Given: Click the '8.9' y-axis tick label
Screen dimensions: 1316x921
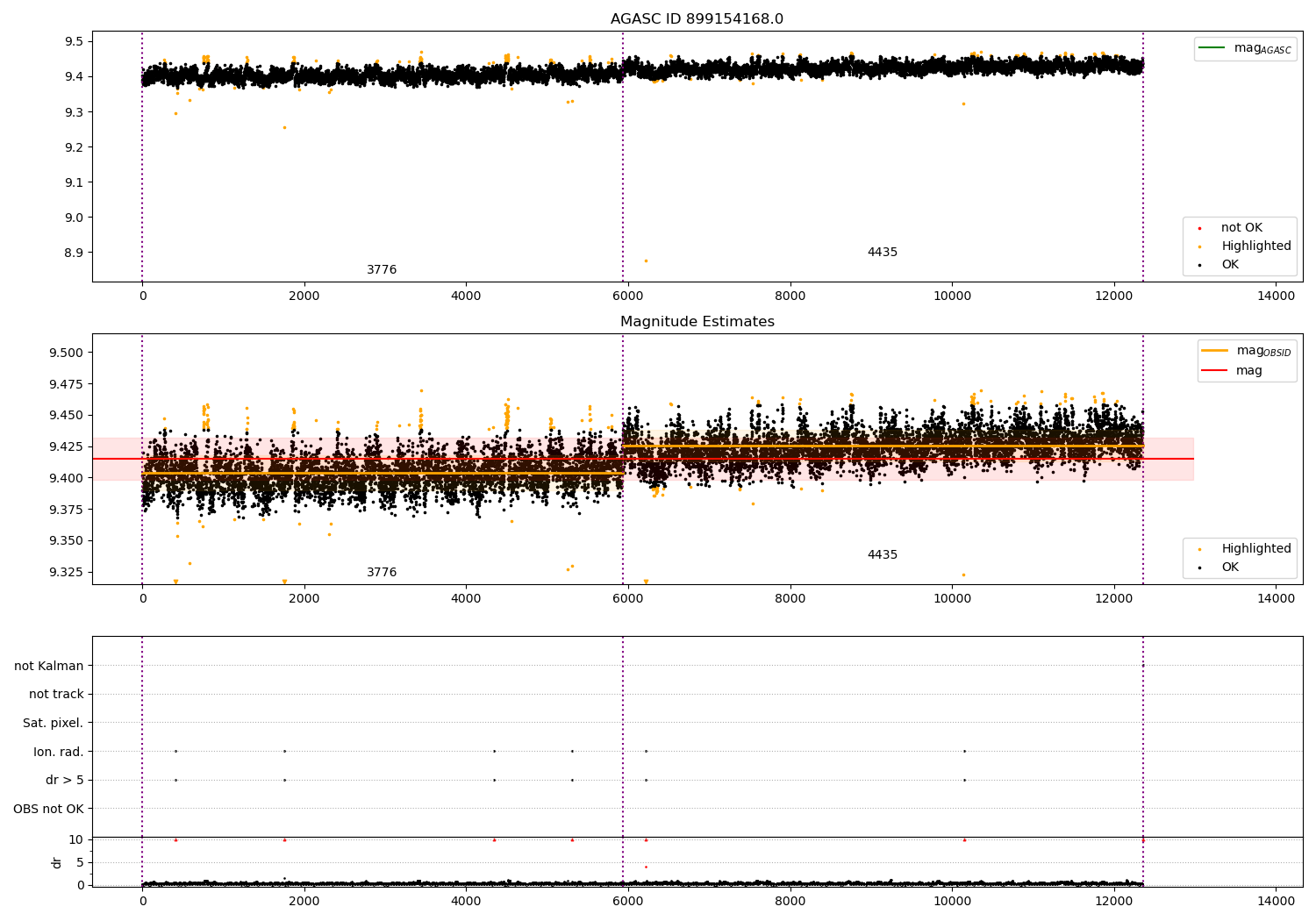Looking at the screenshot, I should coord(74,253).
